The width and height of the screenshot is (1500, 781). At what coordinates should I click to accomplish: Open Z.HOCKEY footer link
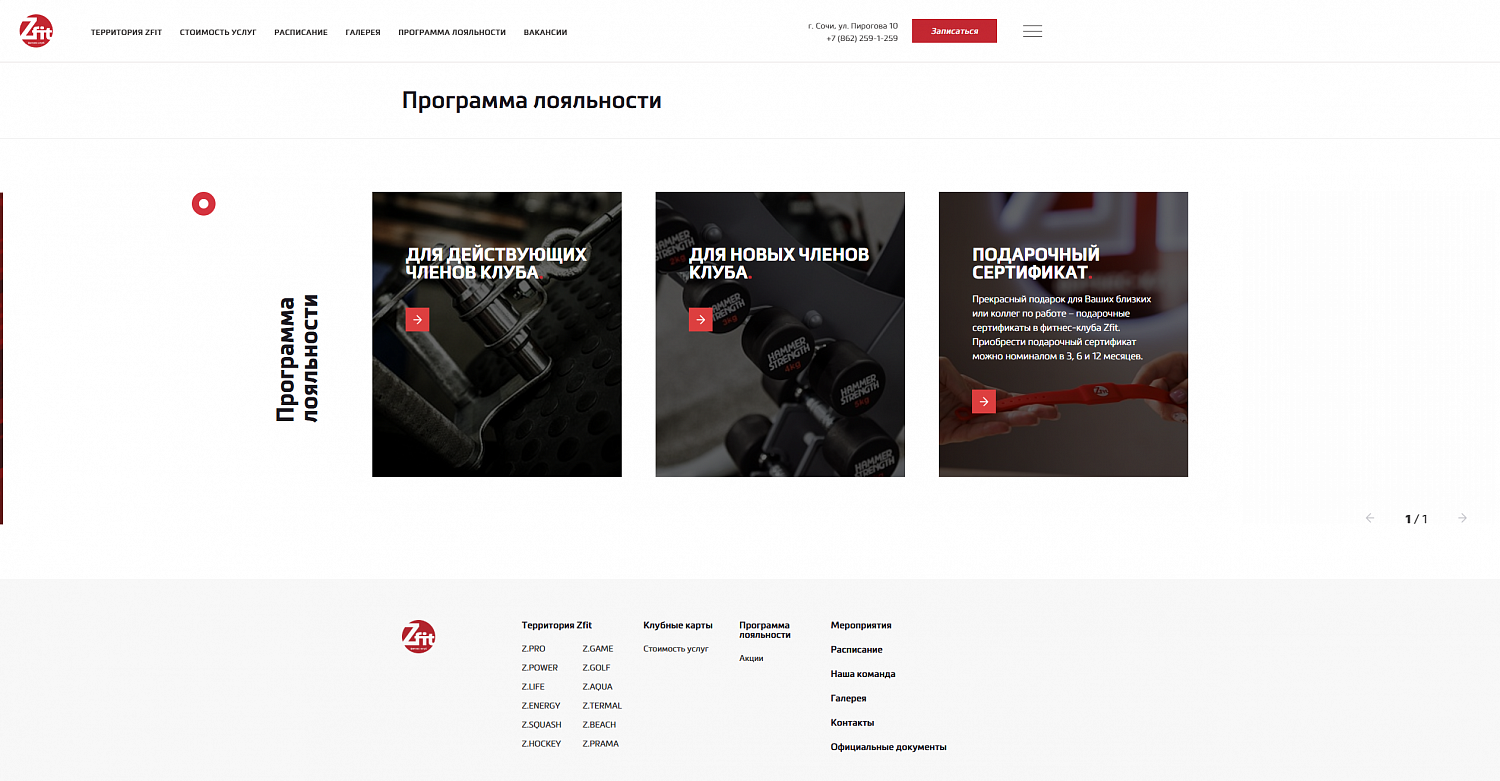[541, 744]
